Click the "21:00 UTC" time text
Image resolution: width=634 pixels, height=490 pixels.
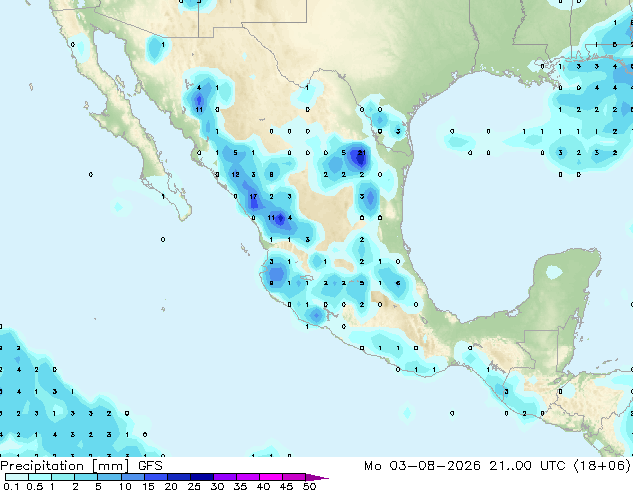527,466
